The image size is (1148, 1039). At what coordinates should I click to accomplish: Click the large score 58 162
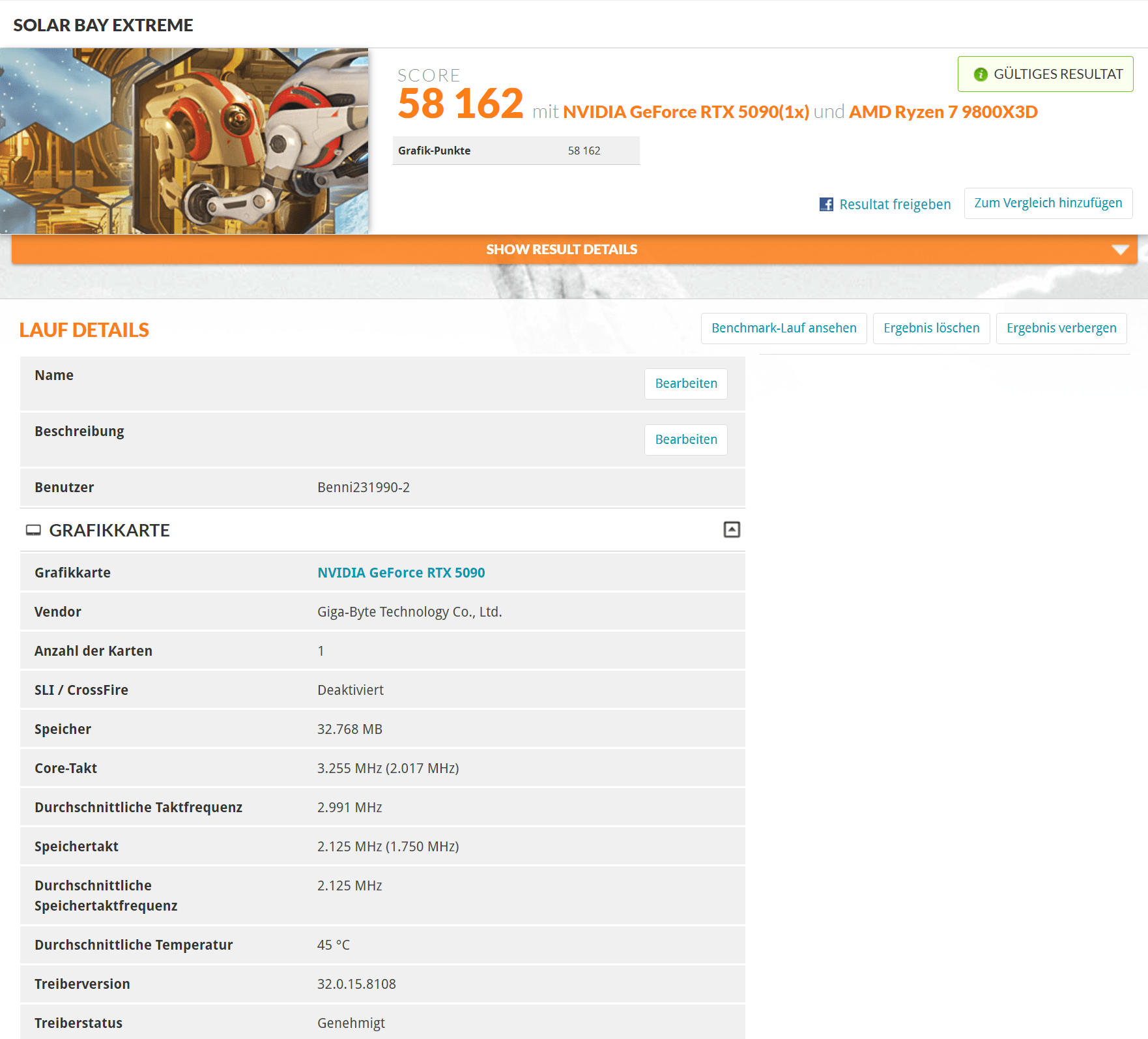[460, 104]
